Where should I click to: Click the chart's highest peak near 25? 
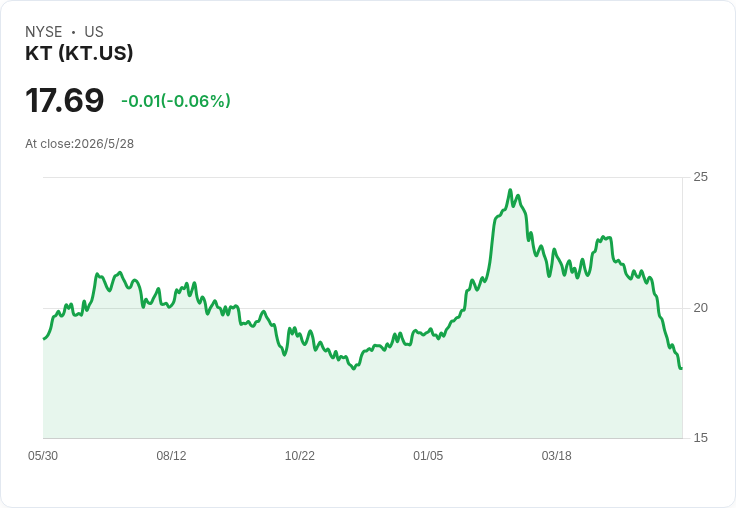point(510,190)
